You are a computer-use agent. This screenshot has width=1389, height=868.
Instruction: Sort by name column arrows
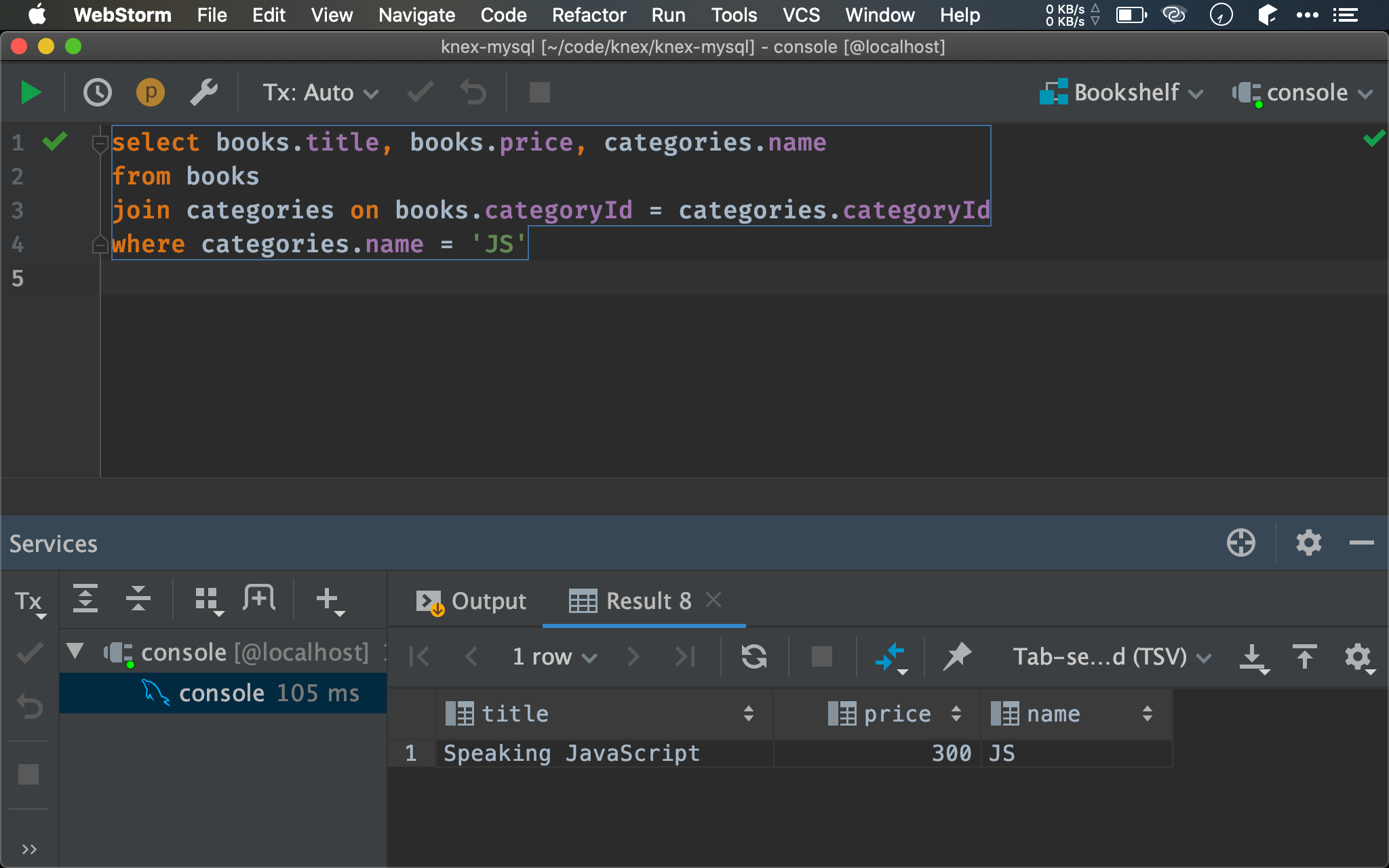coord(1147,713)
